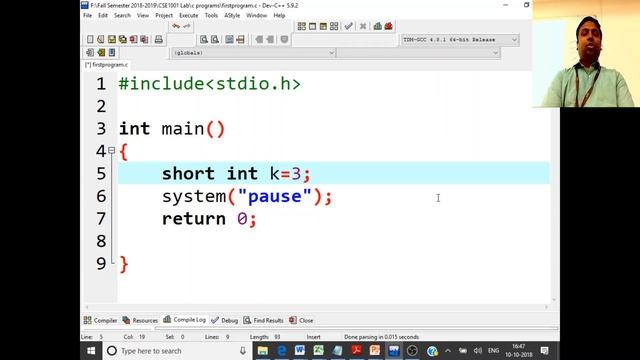Click the Print toolbar icon
This screenshot has height=360, width=640.
click(159, 40)
